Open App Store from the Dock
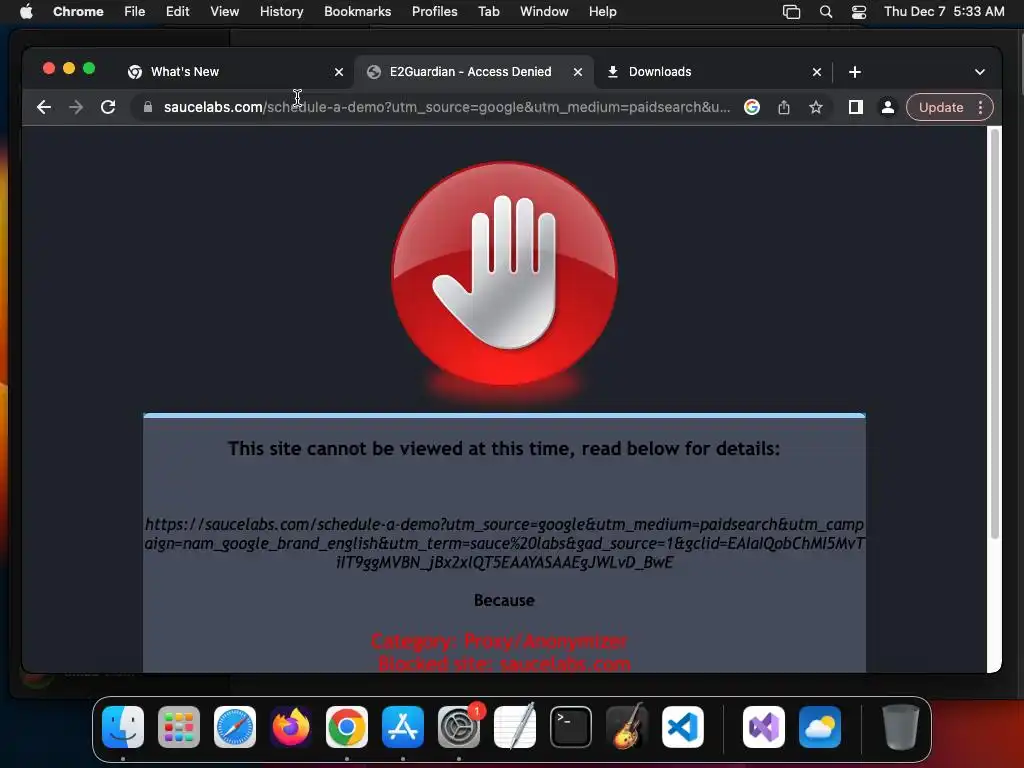The width and height of the screenshot is (1024, 768). pyautogui.click(x=403, y=727)
